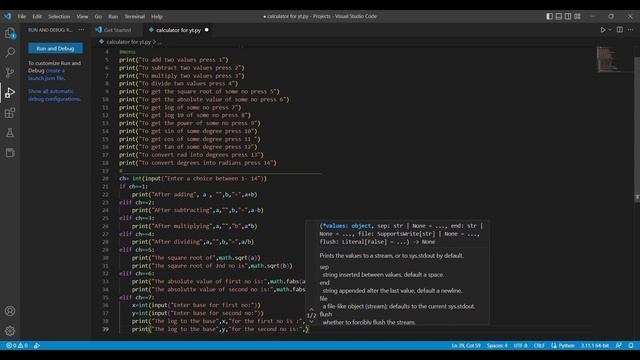Click the "After adding" print statement line
Screen dimensions: 640x360
click(194, 194)
